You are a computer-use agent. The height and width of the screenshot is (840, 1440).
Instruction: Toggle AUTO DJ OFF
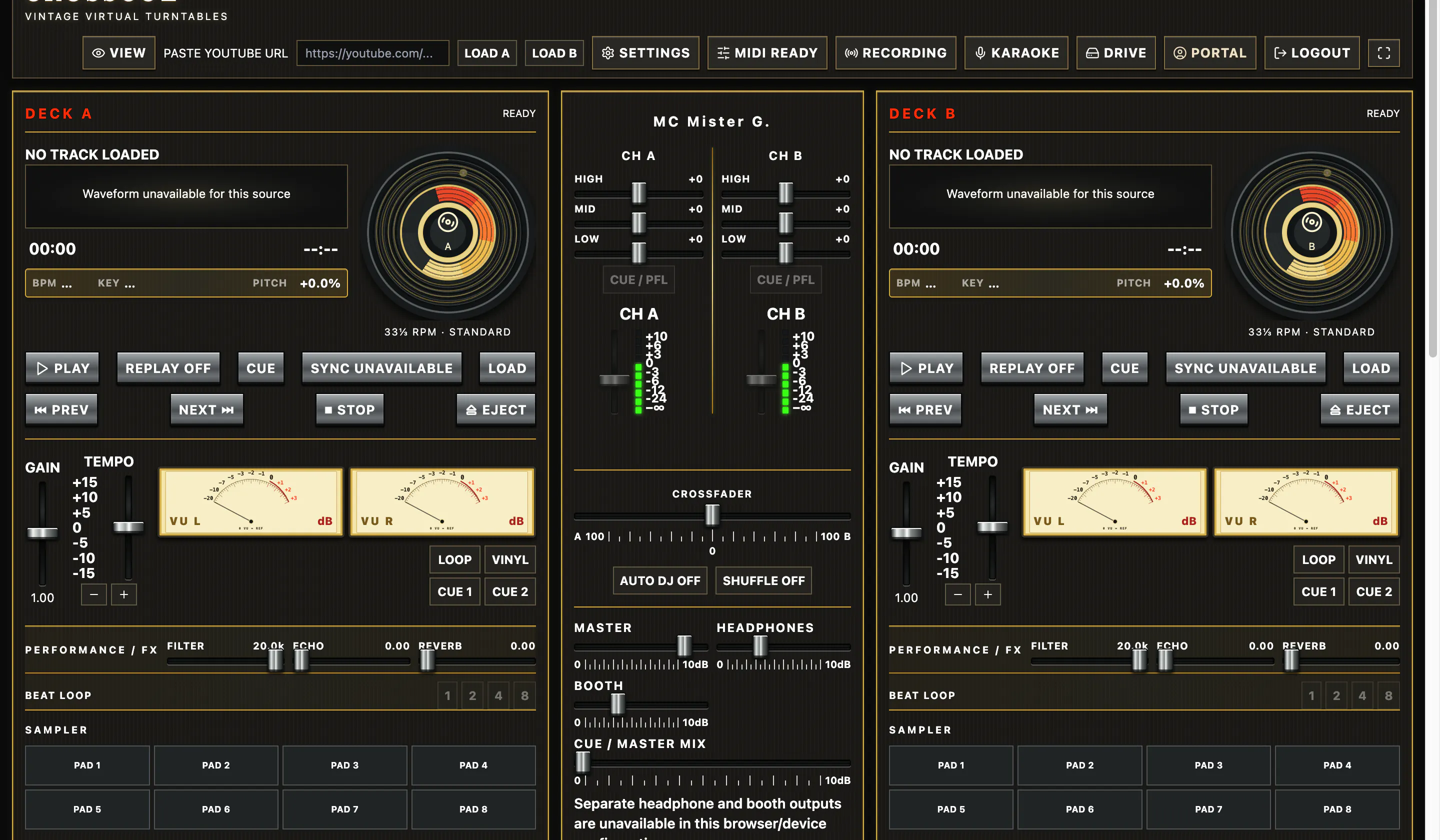pos(660,580)
